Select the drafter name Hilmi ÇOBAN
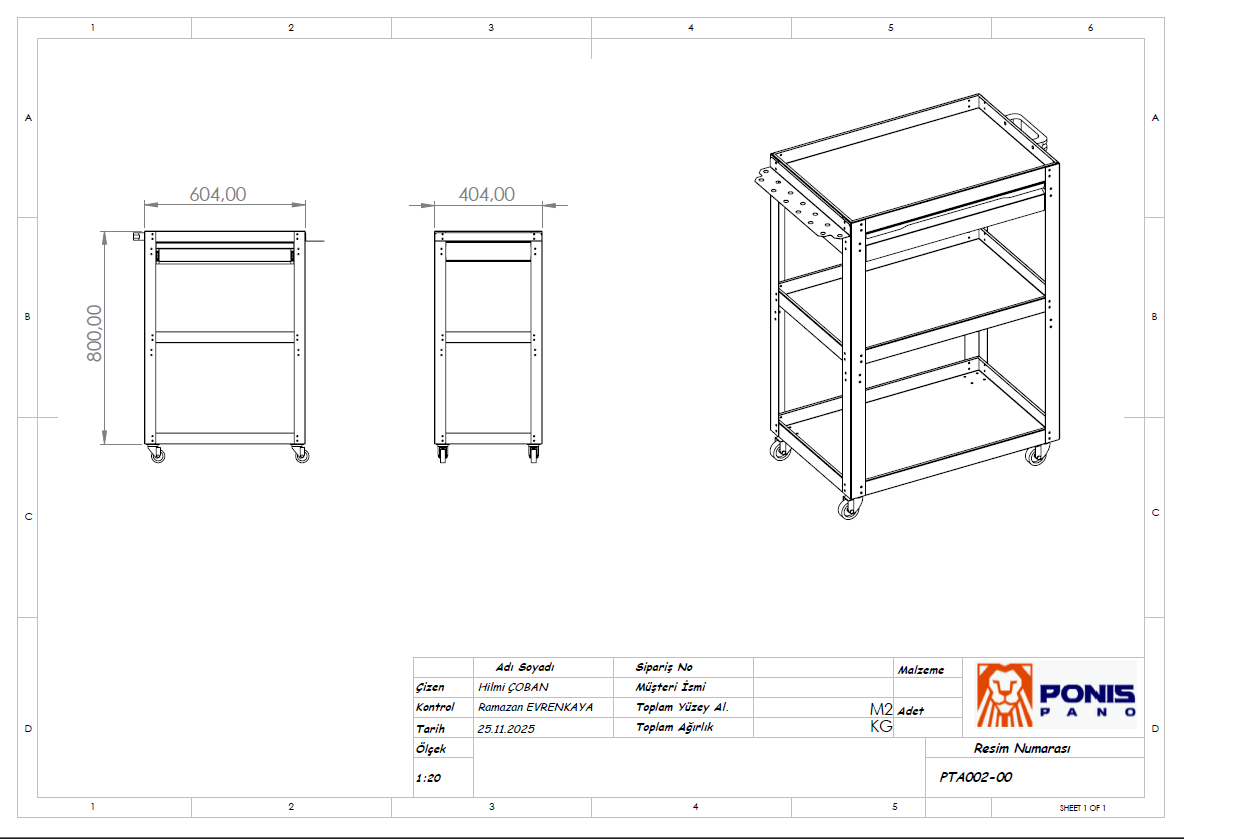The image size is (1234, 839). click(x=513, y=687)
